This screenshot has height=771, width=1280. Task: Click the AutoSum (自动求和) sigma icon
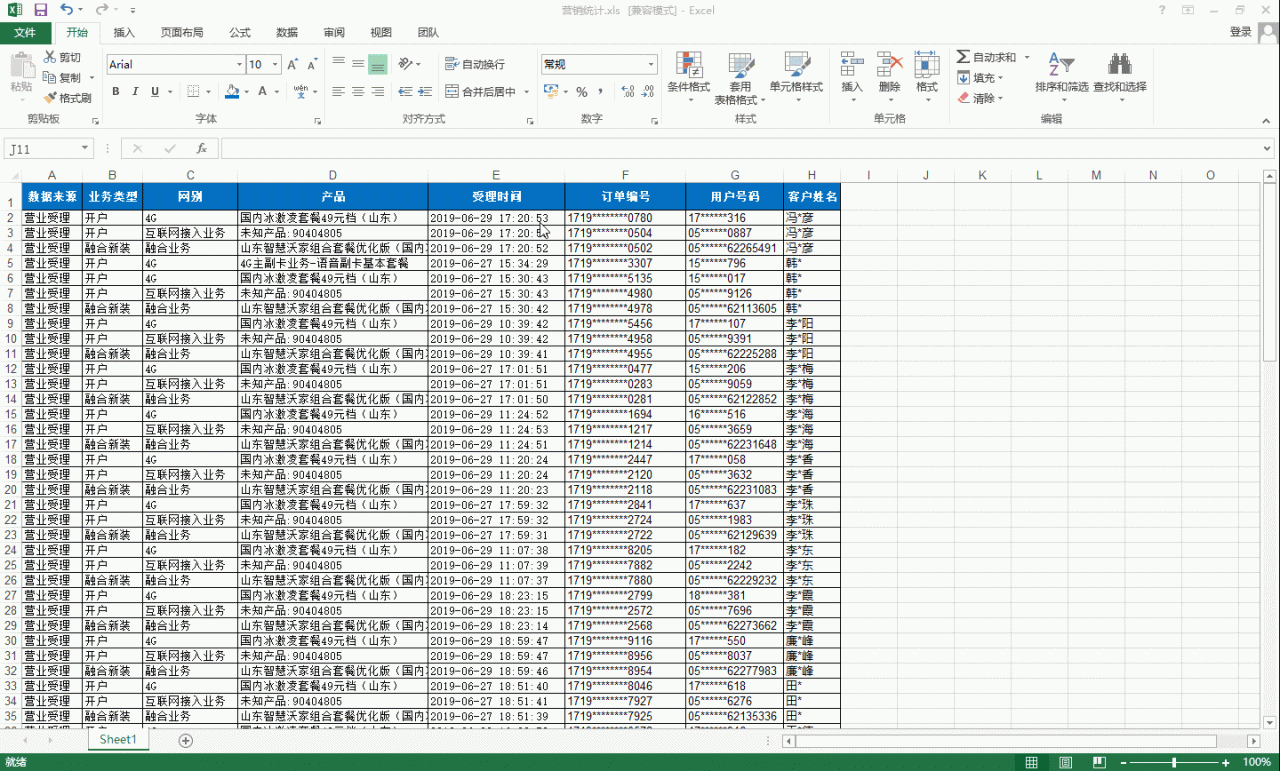point(963,57)
